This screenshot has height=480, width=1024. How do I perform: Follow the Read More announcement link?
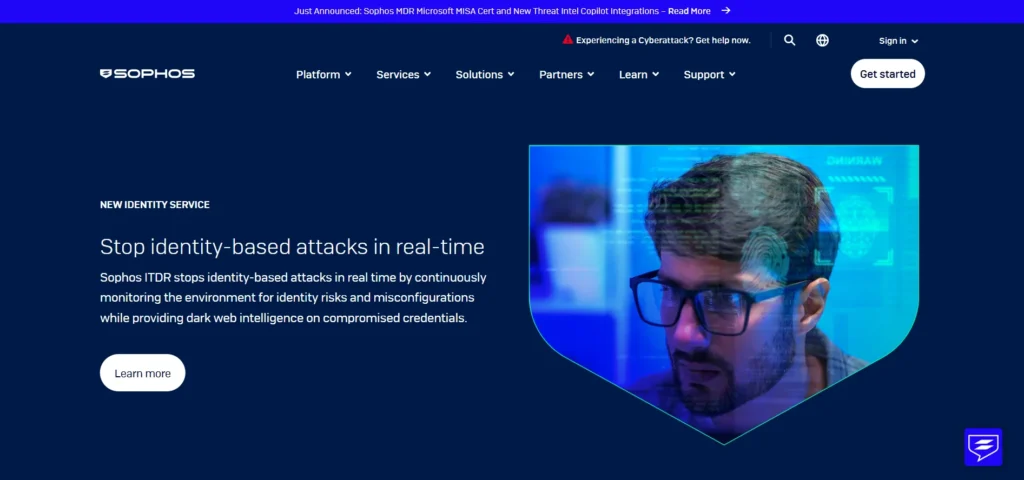coord(689,11)
